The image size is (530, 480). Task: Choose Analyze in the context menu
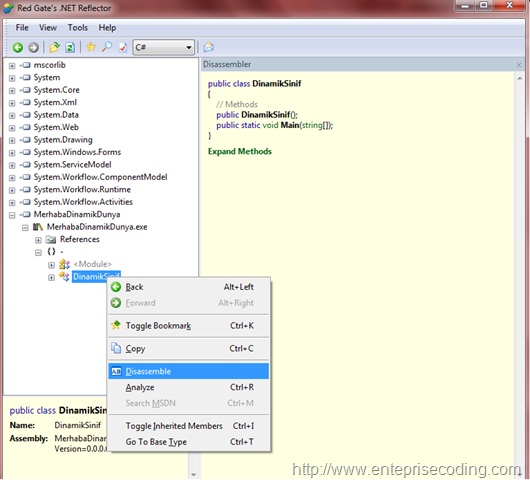(x=189, y=387)
